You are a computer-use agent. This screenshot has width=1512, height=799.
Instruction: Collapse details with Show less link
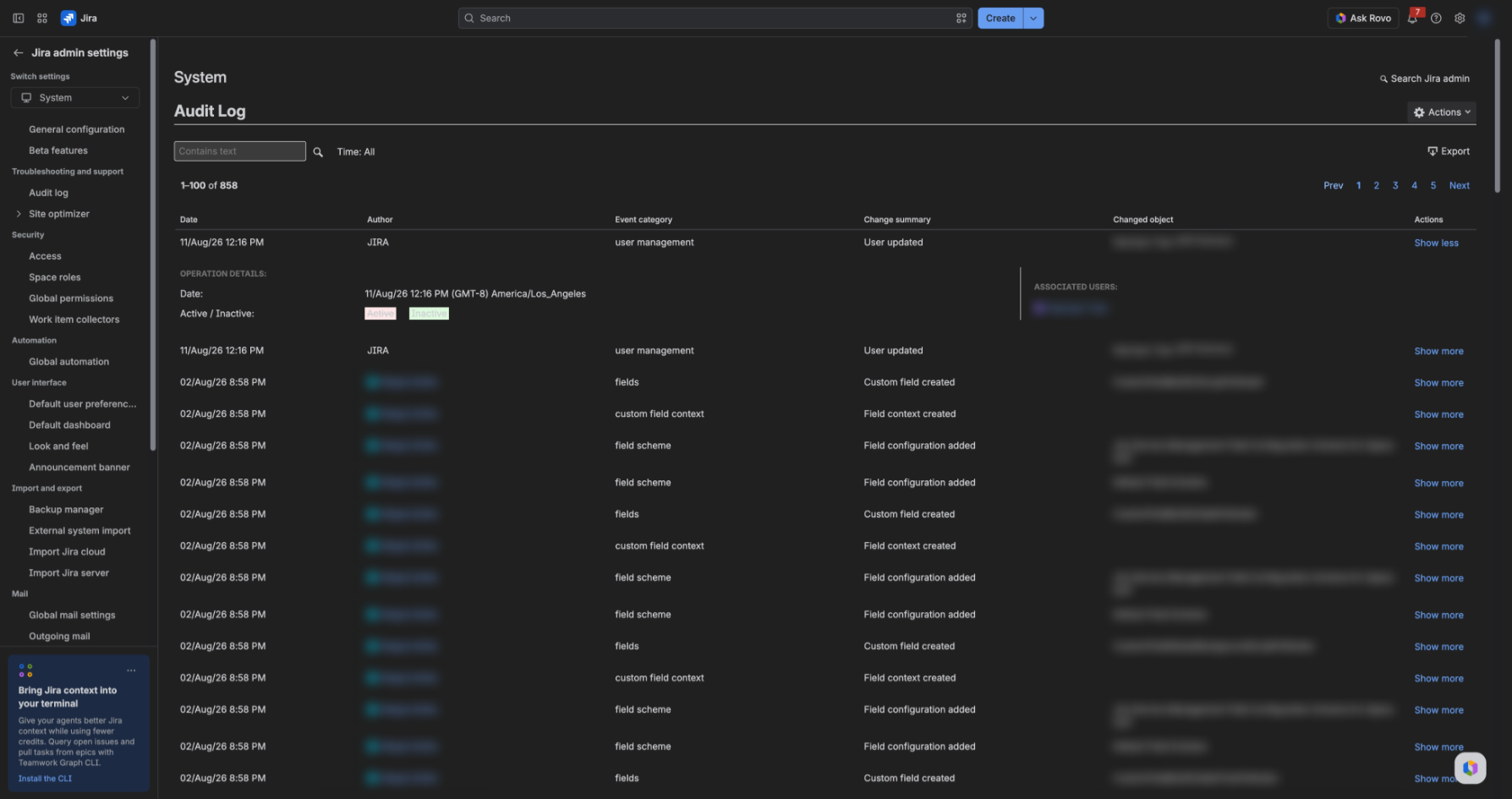pyautogui.click(x=1436, y=243)
